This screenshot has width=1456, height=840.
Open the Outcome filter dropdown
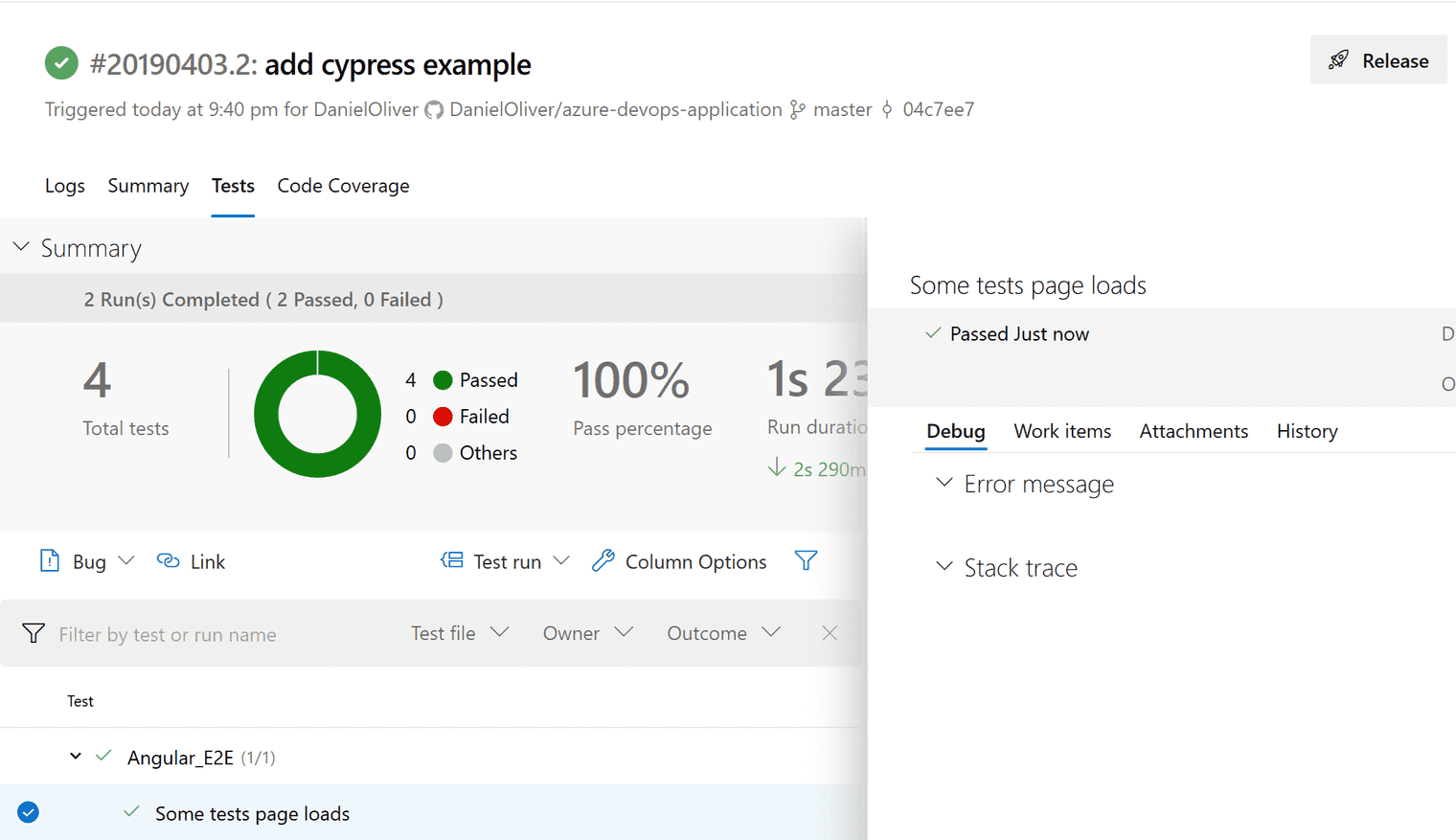[x=723, y=632]
